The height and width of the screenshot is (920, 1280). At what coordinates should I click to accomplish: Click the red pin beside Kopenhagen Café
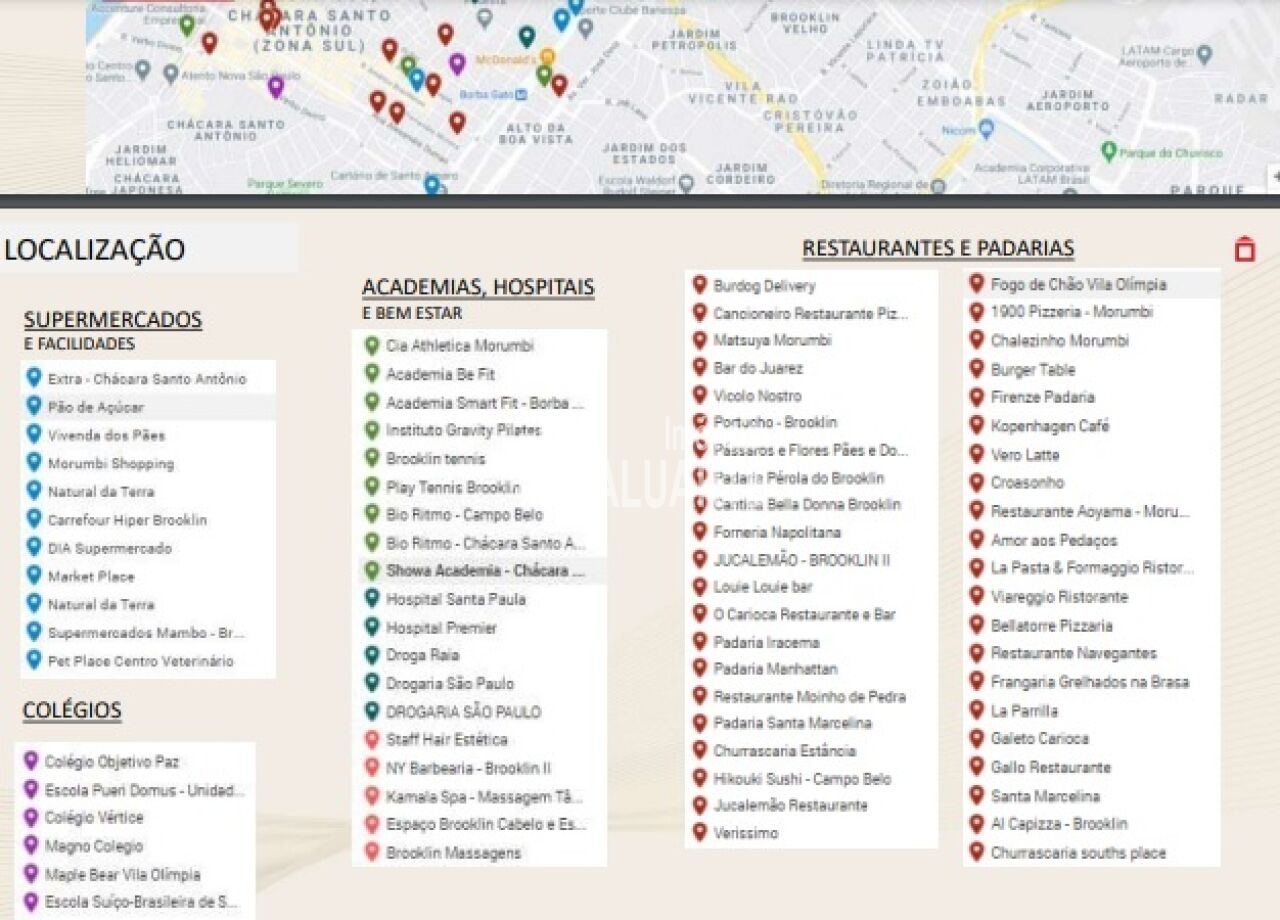coord(977,426)
